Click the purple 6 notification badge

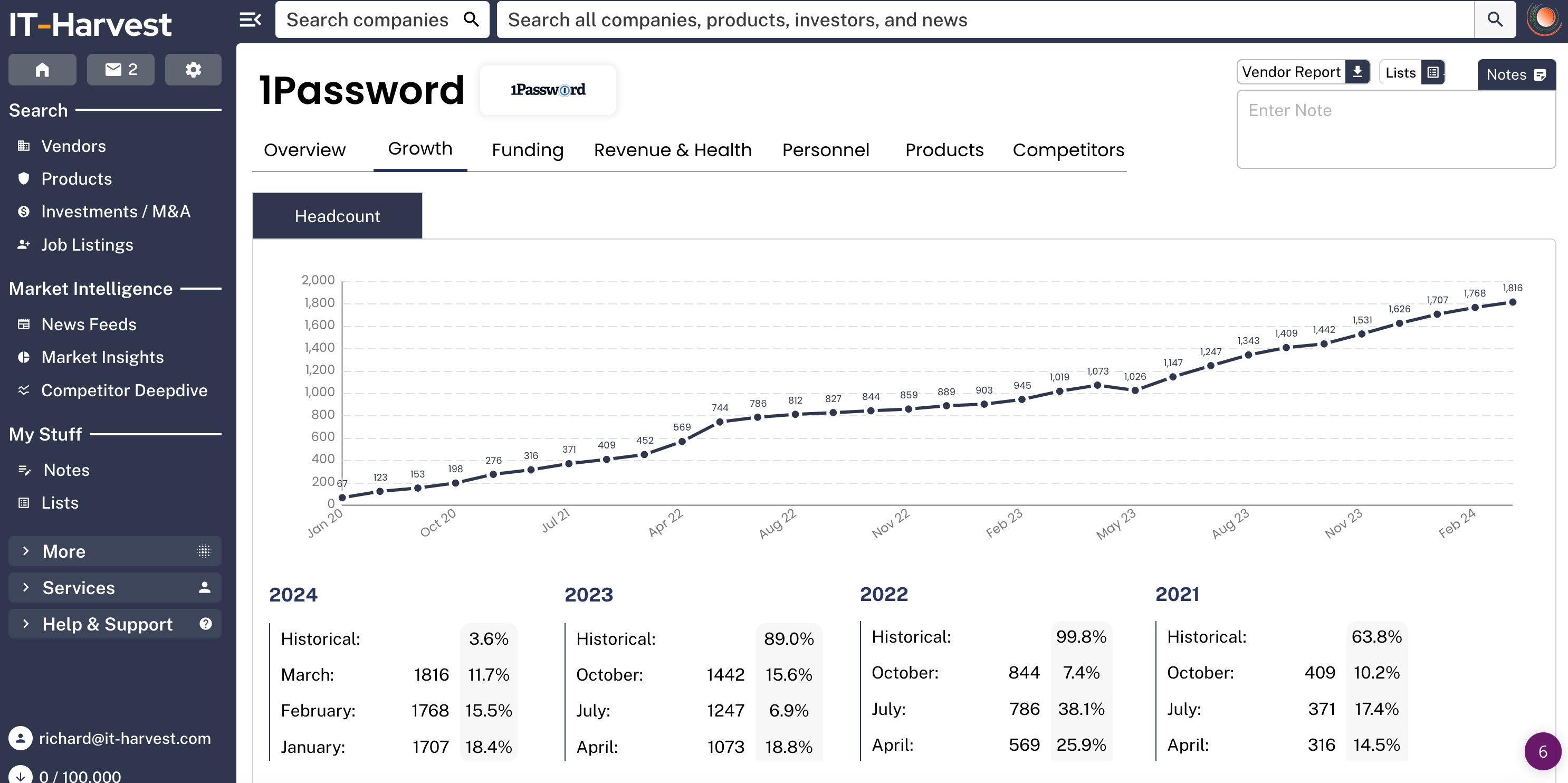point(1543,751)
